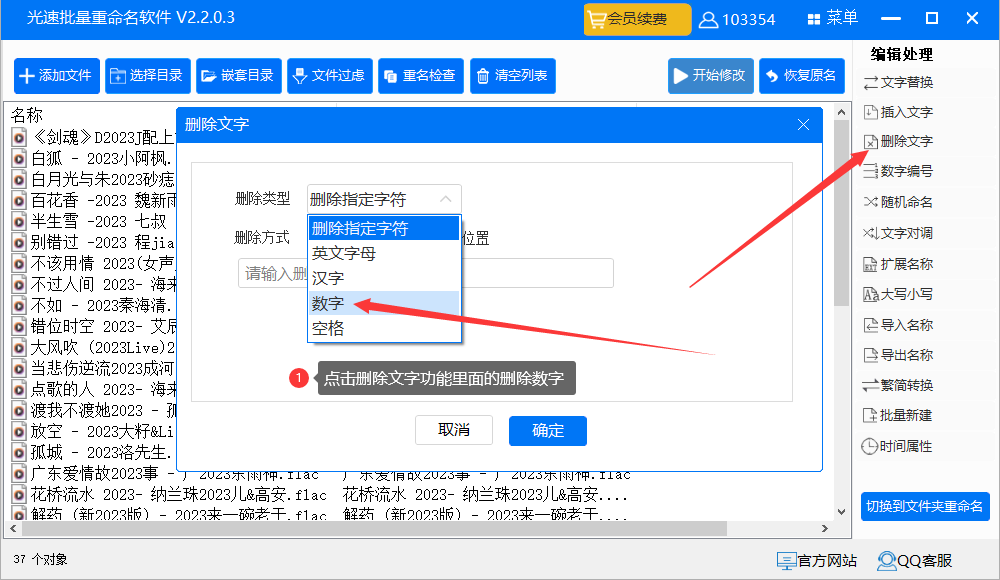Image resolution: width=1000 pixels, height=580 pixels.
Task: Click the 名称 column header
Action: click(x=27, y=115)
